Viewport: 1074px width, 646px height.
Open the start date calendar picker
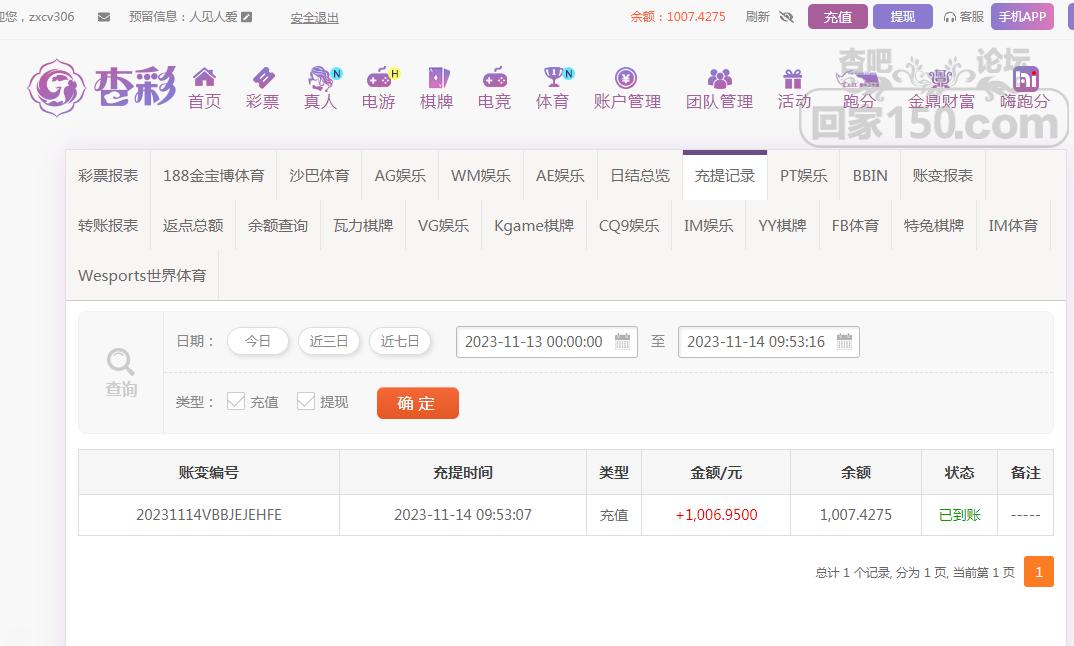622,342
